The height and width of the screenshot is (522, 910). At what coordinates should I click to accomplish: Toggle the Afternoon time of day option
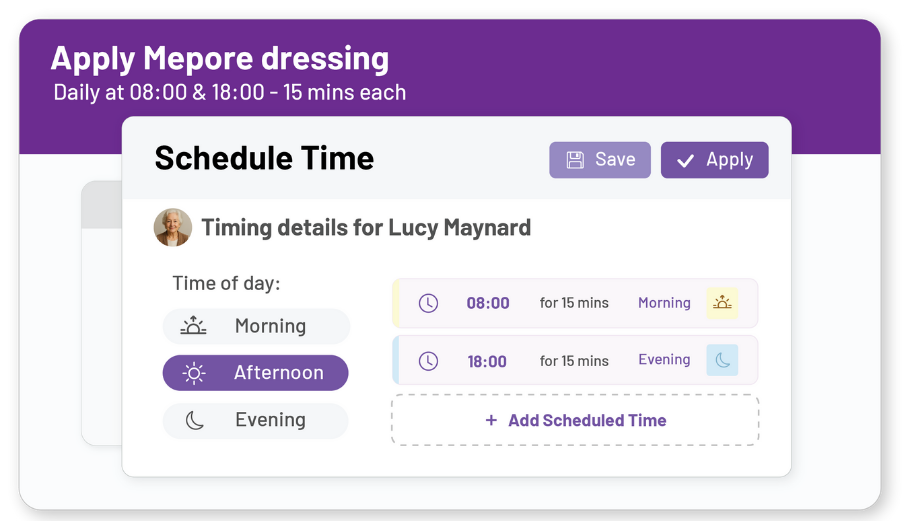[x=255, y=373]
